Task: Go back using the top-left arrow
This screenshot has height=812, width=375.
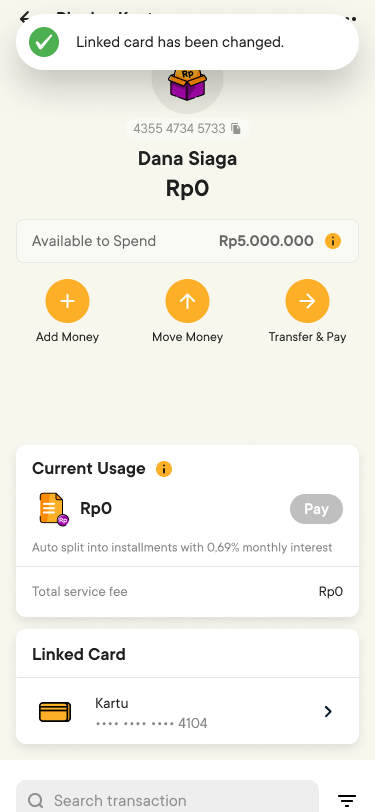Action: 25,17
